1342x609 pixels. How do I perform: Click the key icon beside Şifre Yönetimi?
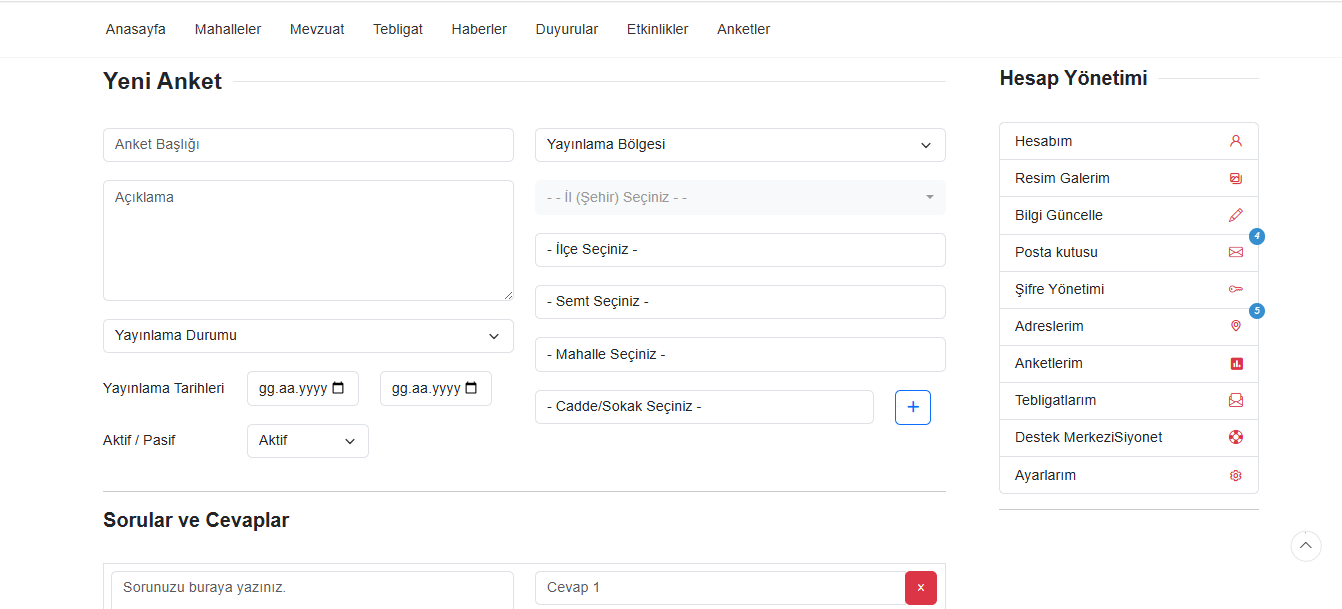(x=1235, y=289)
